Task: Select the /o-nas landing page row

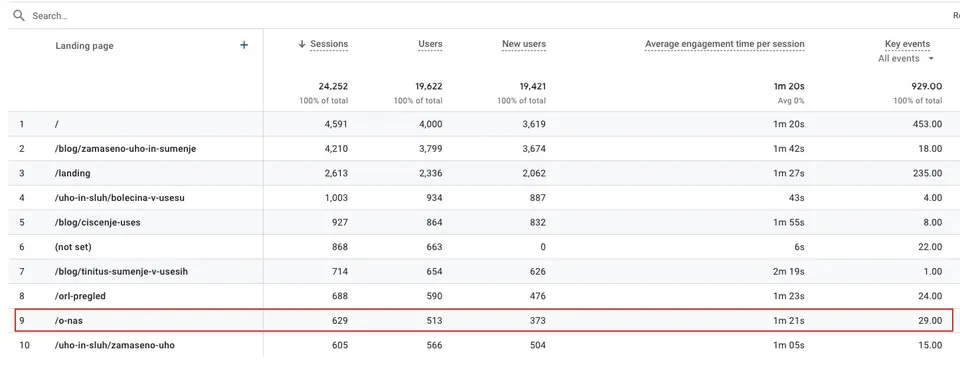Action: coord(484,320)
